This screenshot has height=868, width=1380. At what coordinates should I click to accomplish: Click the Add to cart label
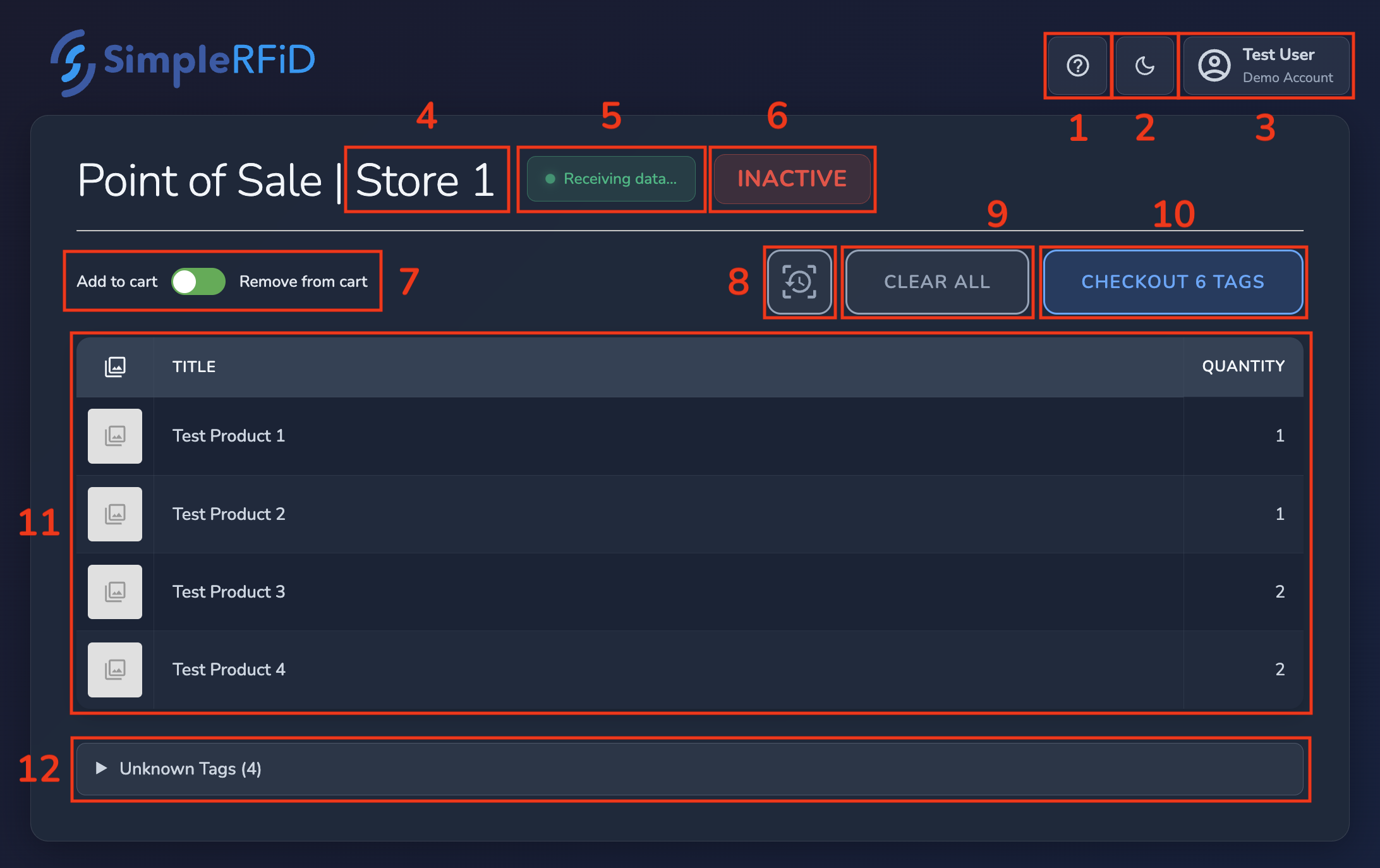click(x=117, y=282)
